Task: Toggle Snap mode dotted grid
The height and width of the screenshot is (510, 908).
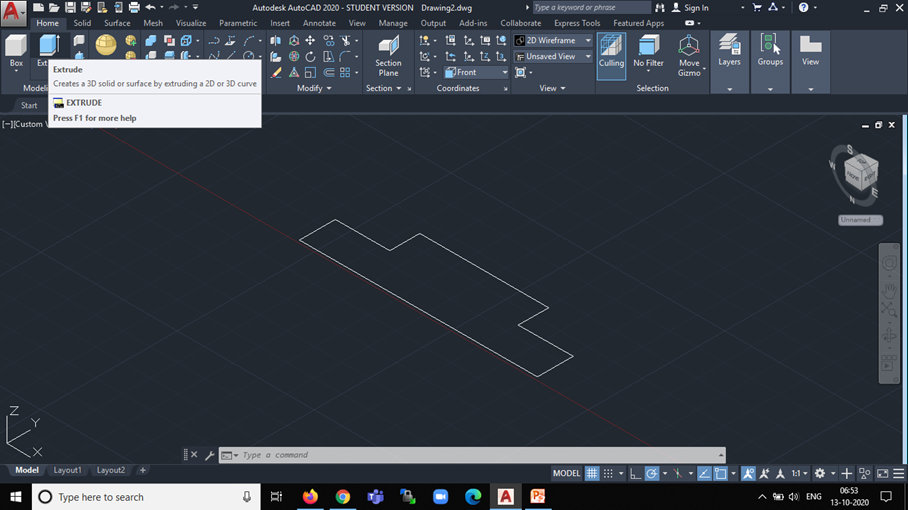Action: click(x=608, y=474)
